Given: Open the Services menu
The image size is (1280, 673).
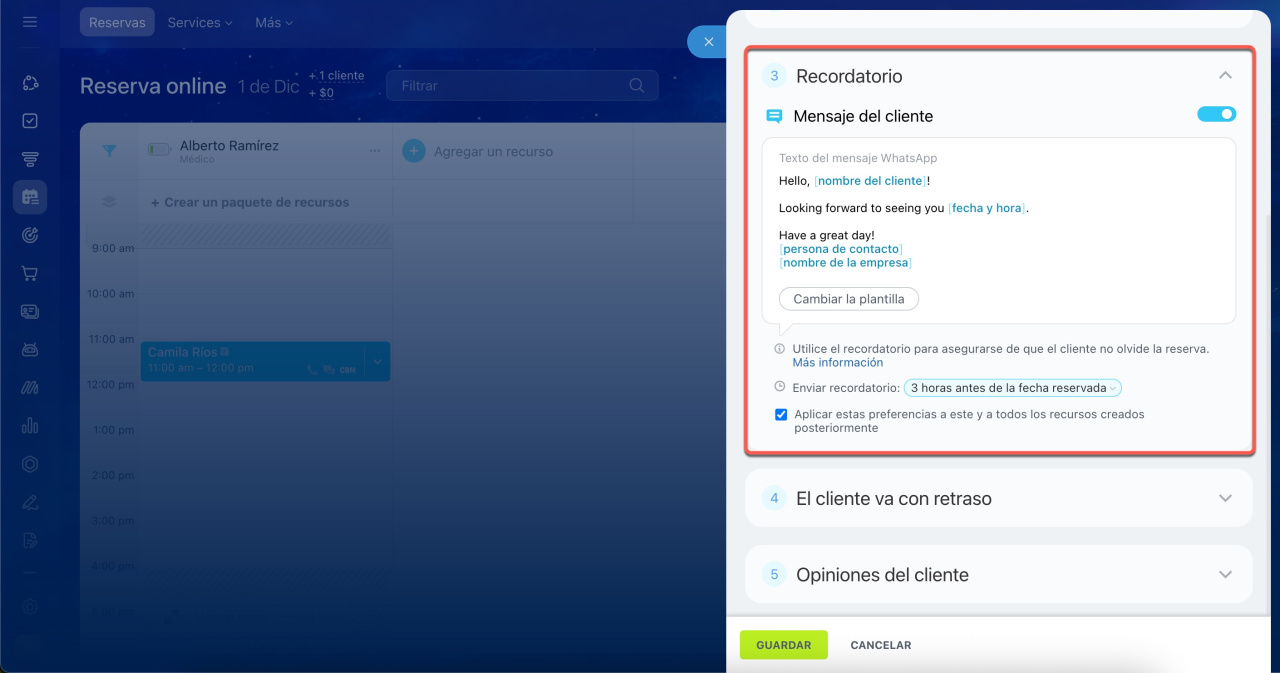Looking at the screenshot, I should point(199,22).
